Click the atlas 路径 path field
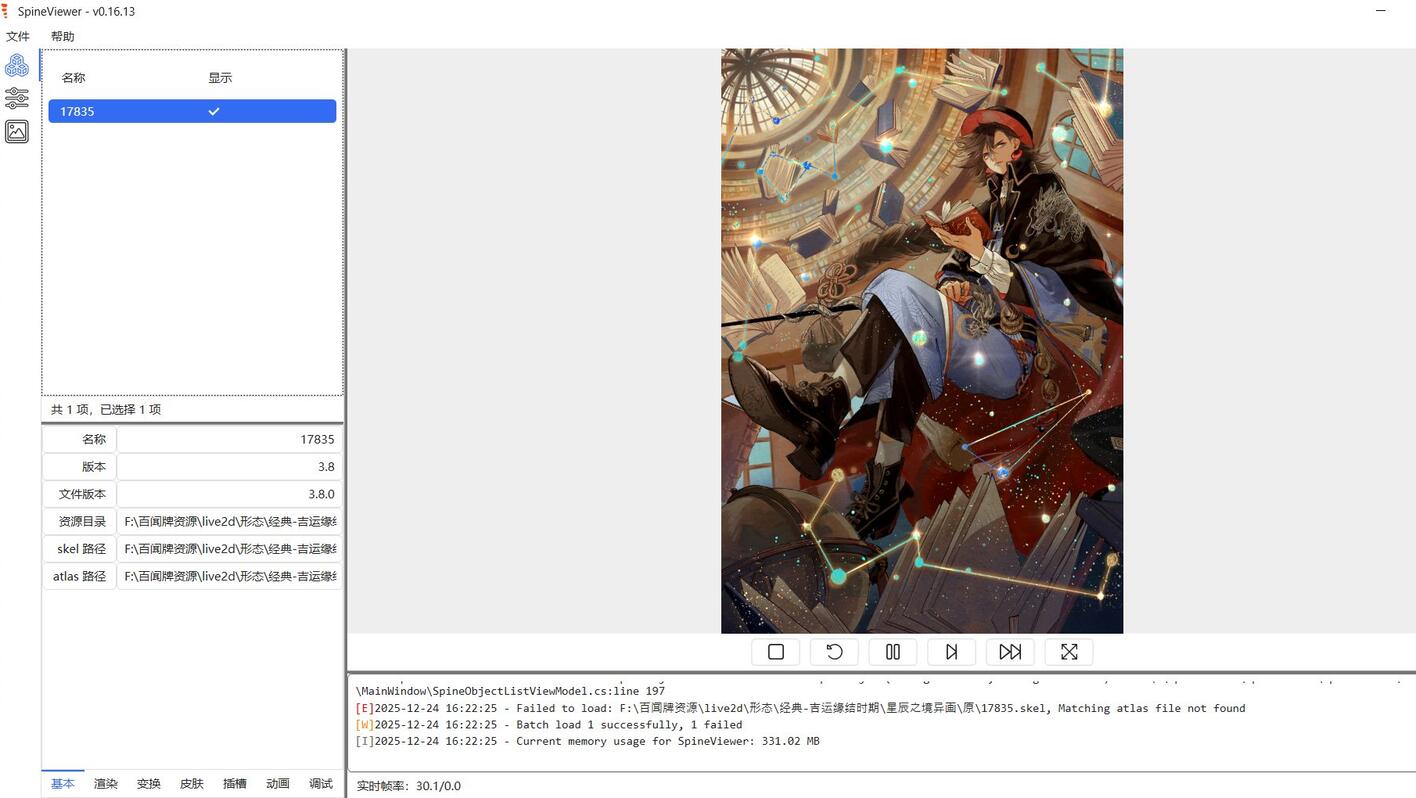 pyautogui.click(x=229, y=576)
